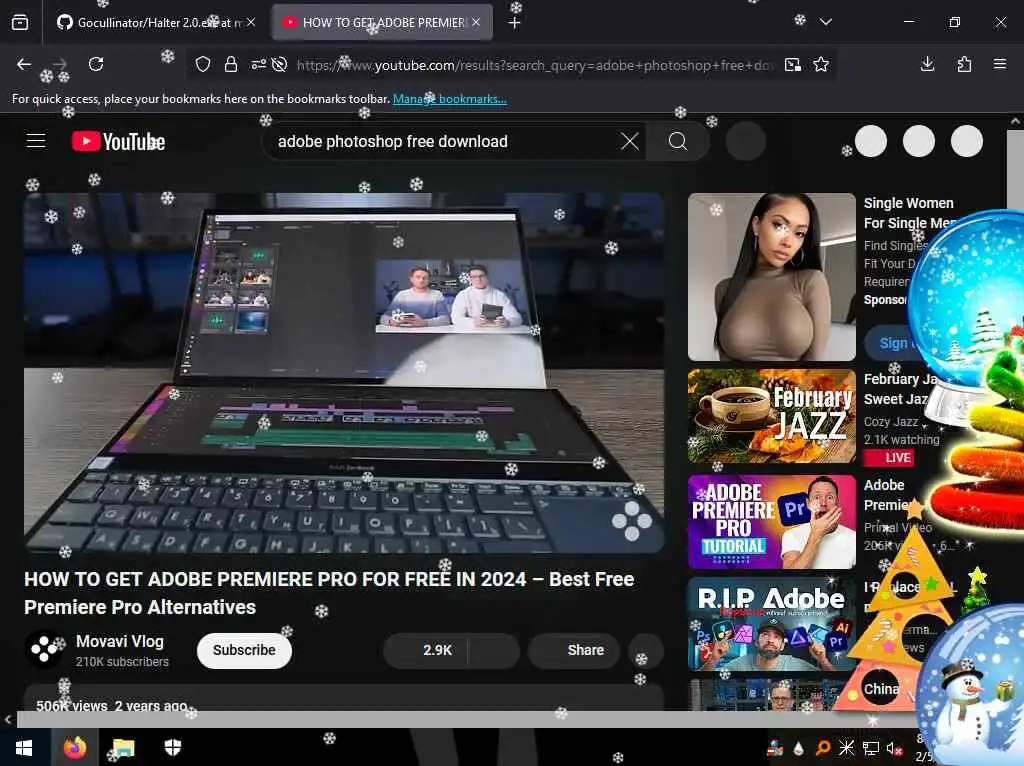Click the Movavi watermark on video
The image size is (1024, 766).
[x=632, y=520]
